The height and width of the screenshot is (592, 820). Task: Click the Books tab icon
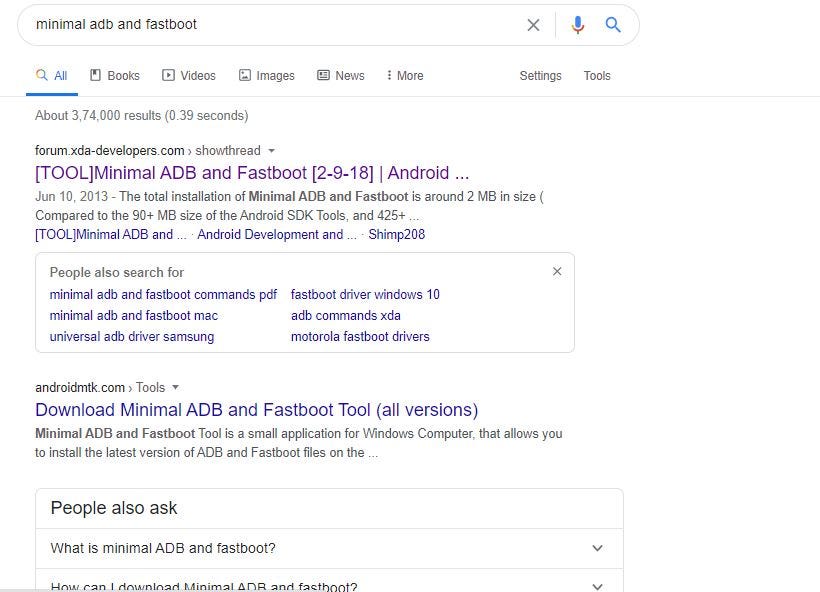[95, 75]
